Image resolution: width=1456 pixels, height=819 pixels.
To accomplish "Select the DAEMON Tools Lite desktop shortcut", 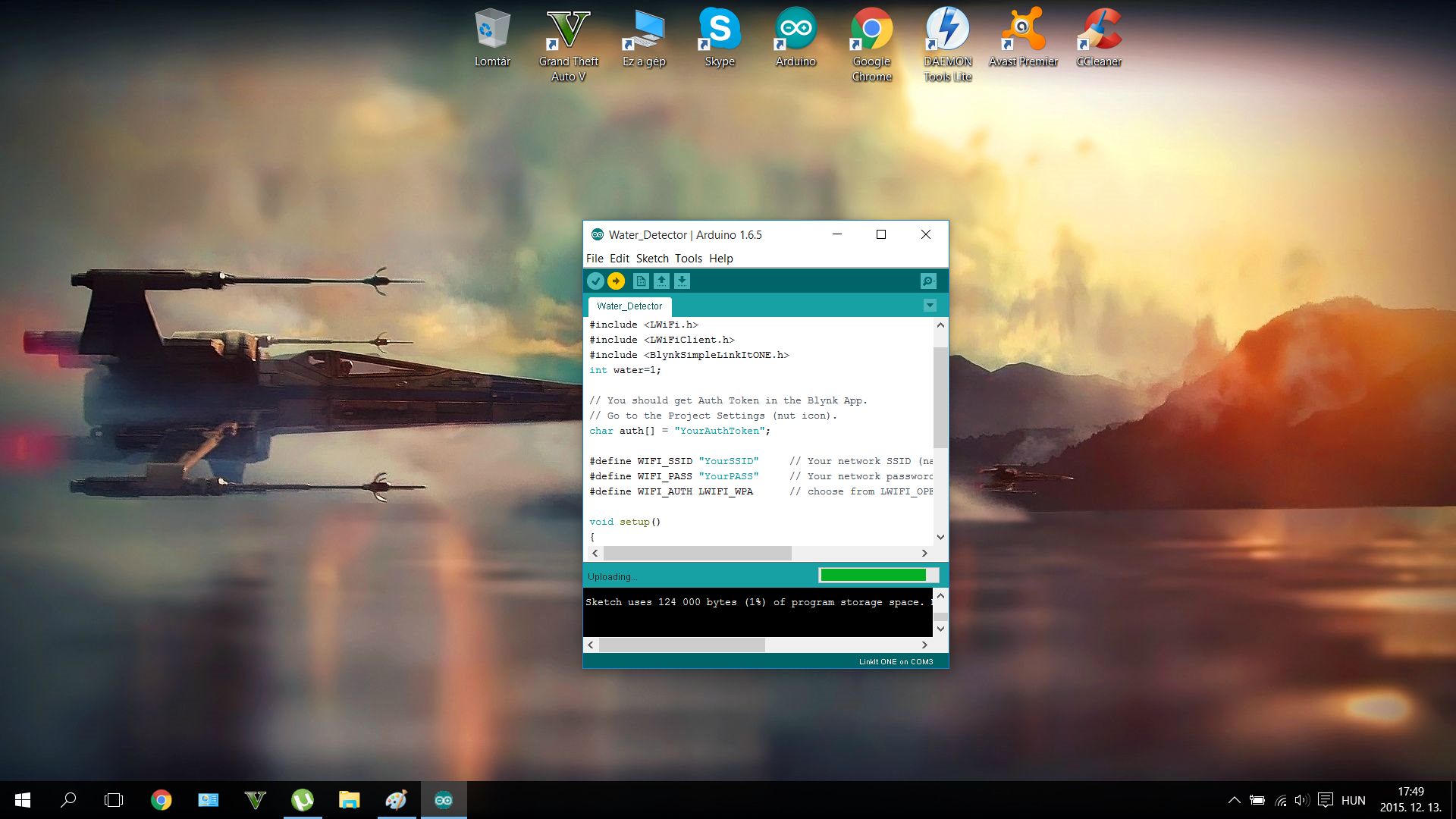I will (x=947, y=45).
